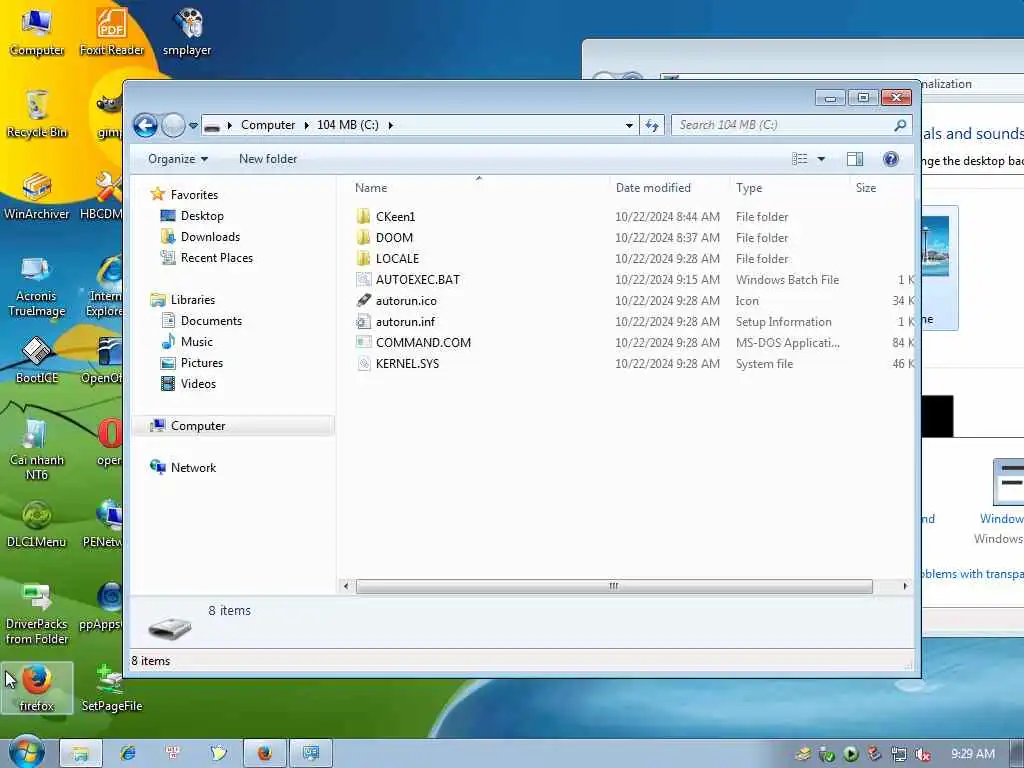Select Favorites in the navigation pane

point(194,195)
